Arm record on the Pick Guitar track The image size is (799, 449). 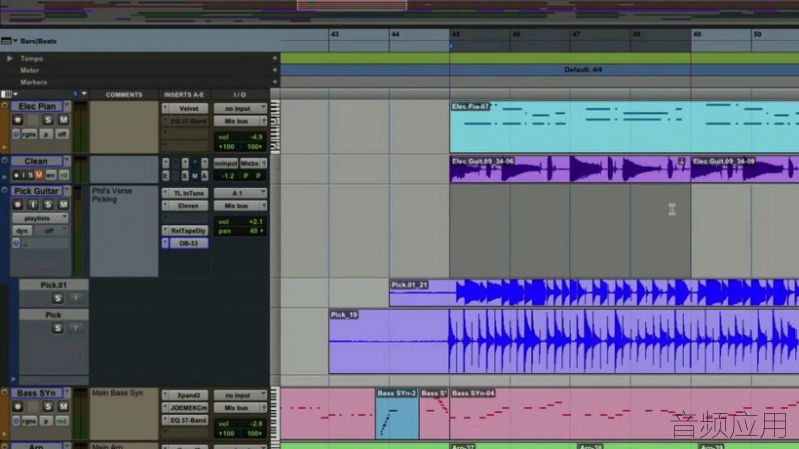coord(18,204)
